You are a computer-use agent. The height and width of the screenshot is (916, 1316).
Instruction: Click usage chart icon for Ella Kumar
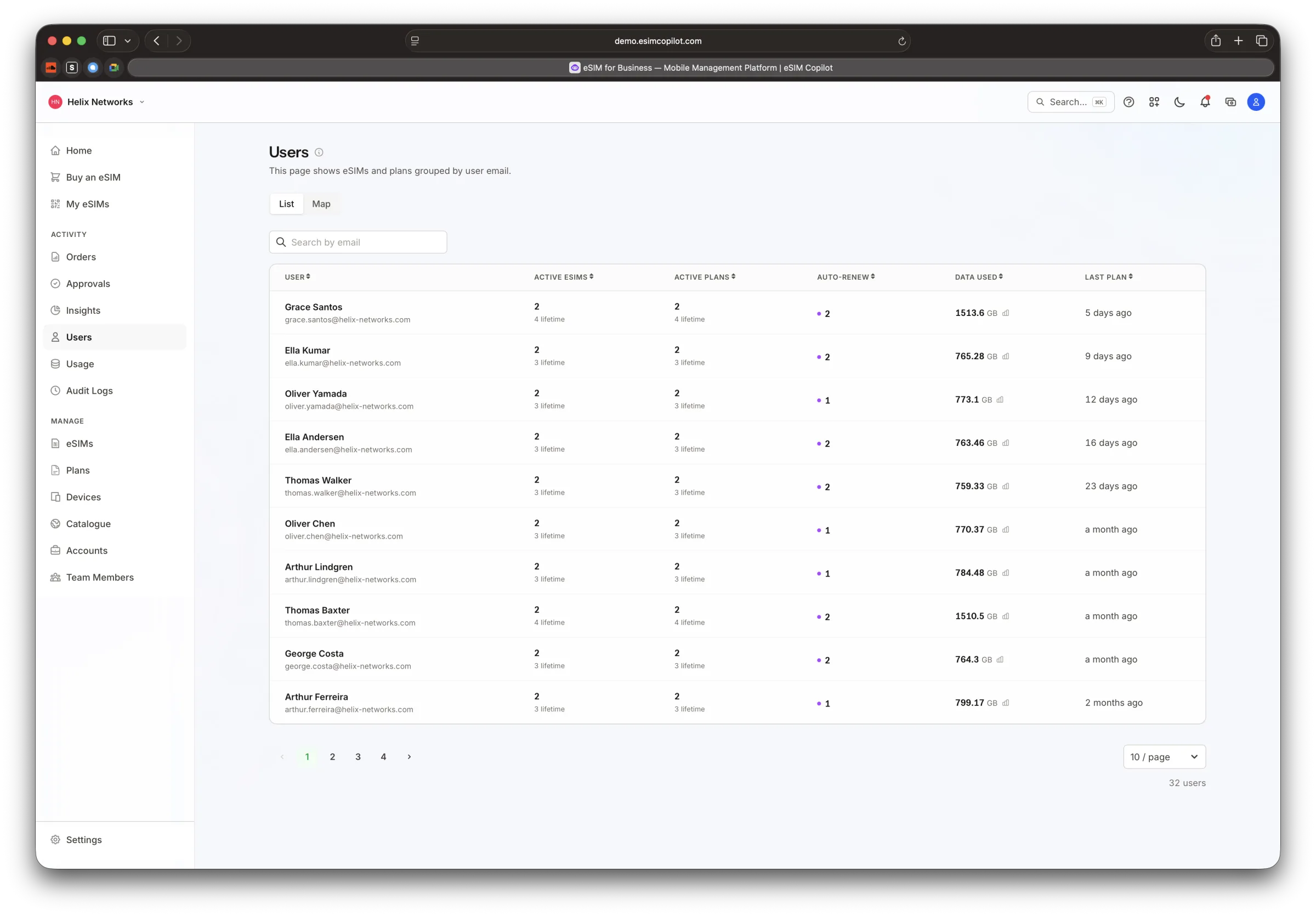(x=1006, y=357)
